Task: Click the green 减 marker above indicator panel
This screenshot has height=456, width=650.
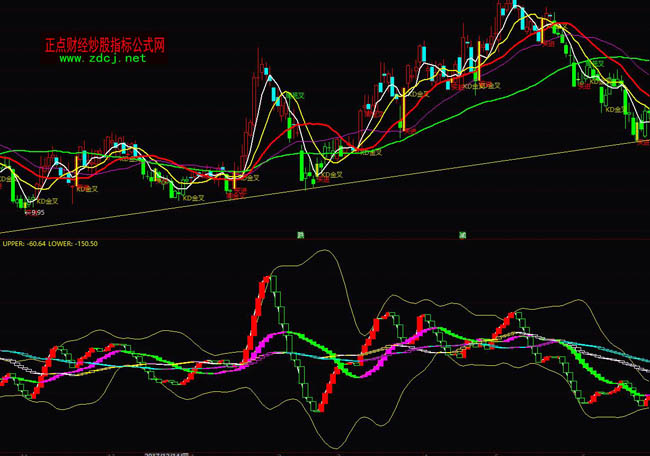Action: click(462, 234)
